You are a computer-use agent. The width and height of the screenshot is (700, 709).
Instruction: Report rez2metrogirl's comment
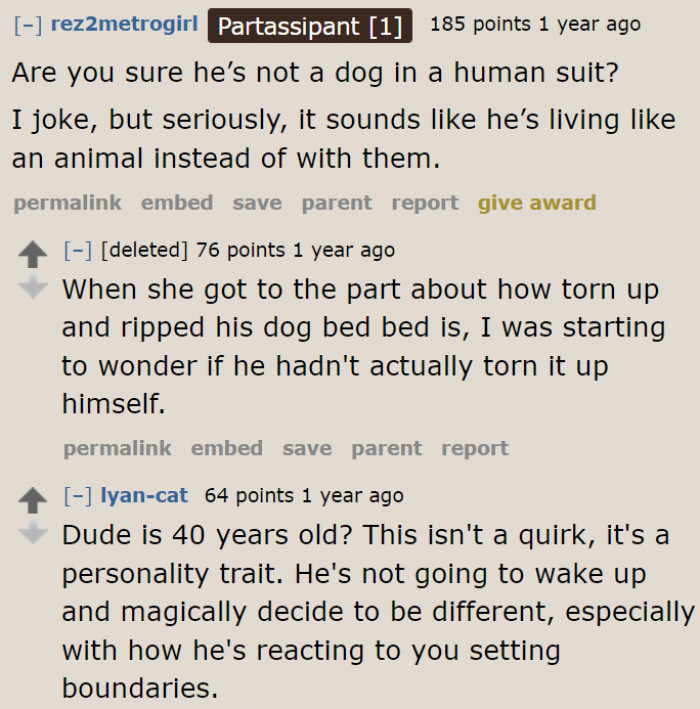[x=425, y=203]
